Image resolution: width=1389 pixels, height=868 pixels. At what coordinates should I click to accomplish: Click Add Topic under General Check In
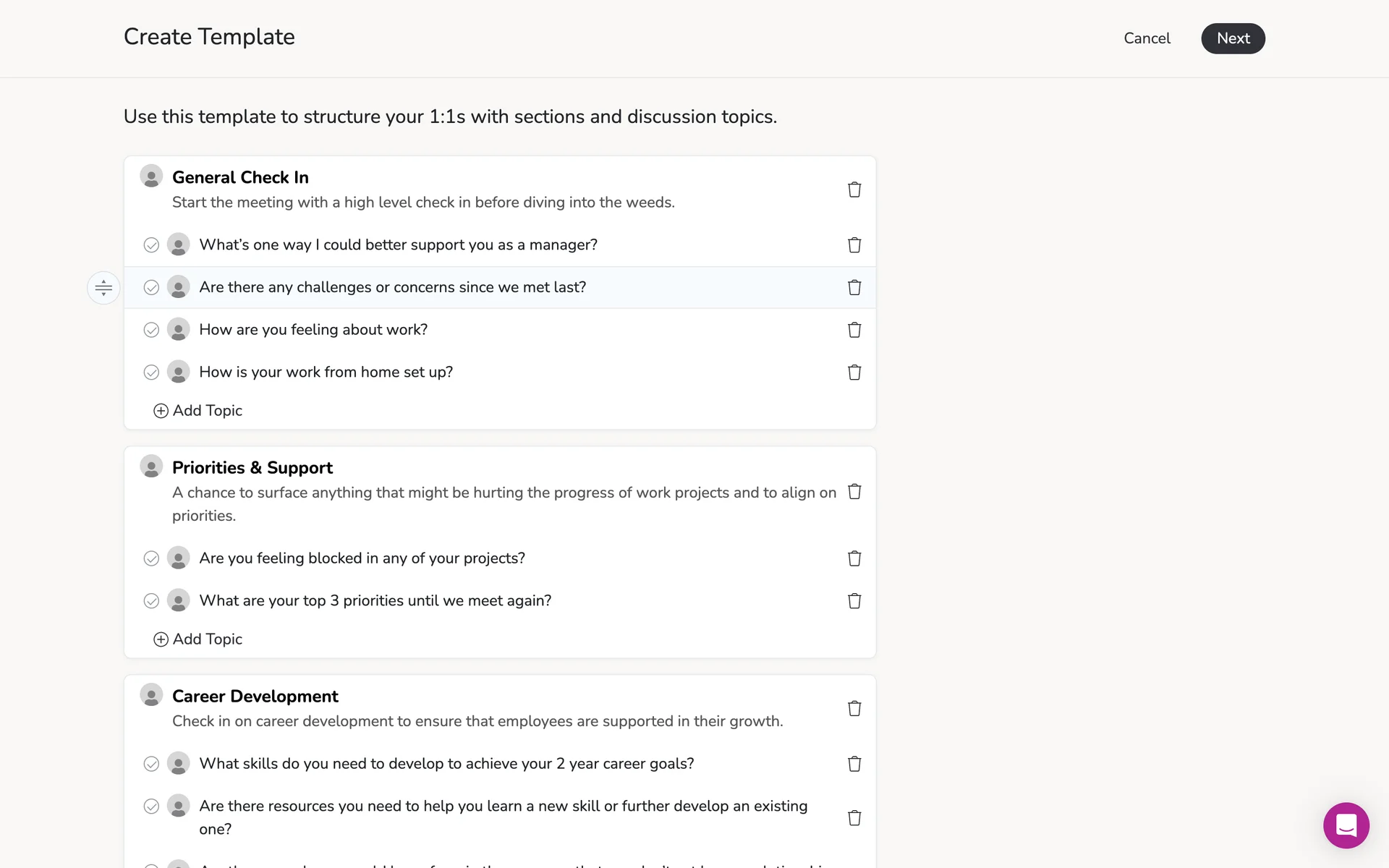click(x=198, y=411)
